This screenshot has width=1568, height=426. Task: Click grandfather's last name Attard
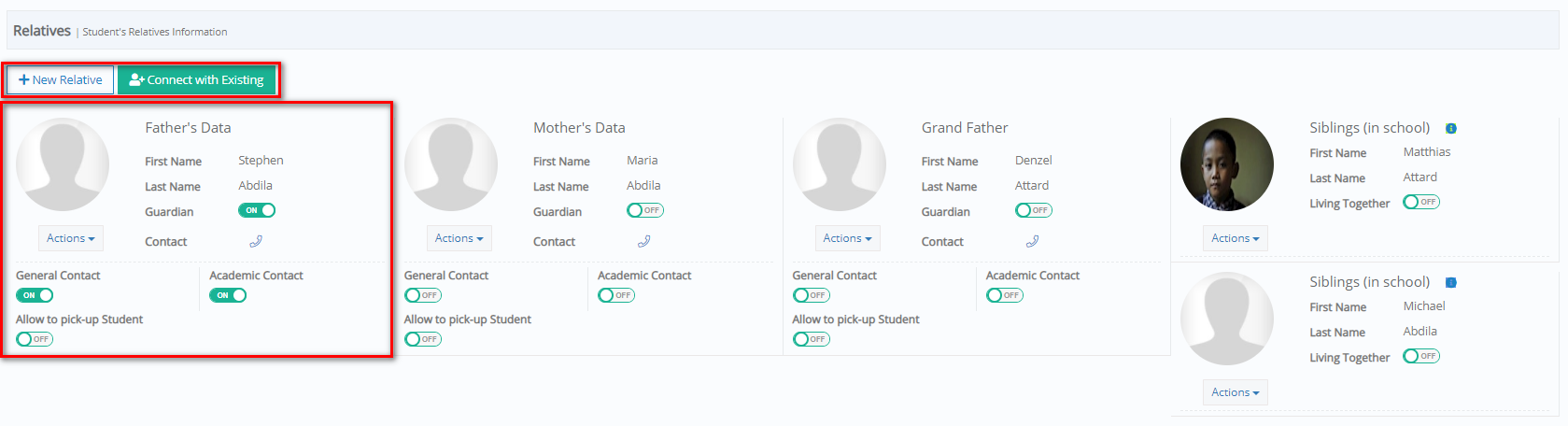(1032, 186)
